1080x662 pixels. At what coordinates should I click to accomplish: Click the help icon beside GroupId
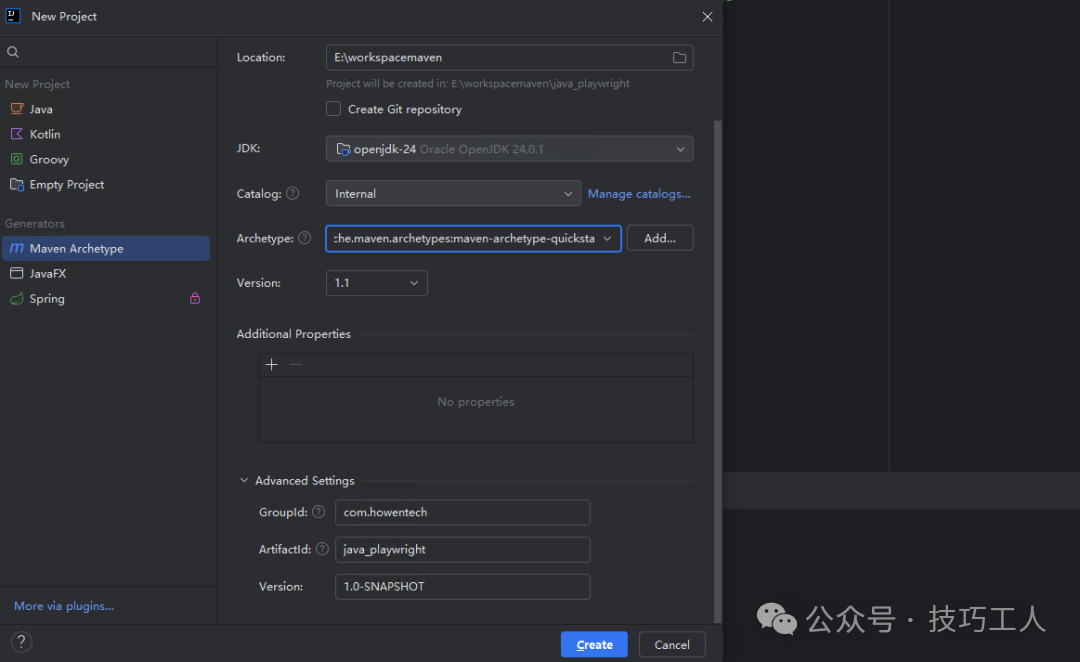click(x=318, y=512)
